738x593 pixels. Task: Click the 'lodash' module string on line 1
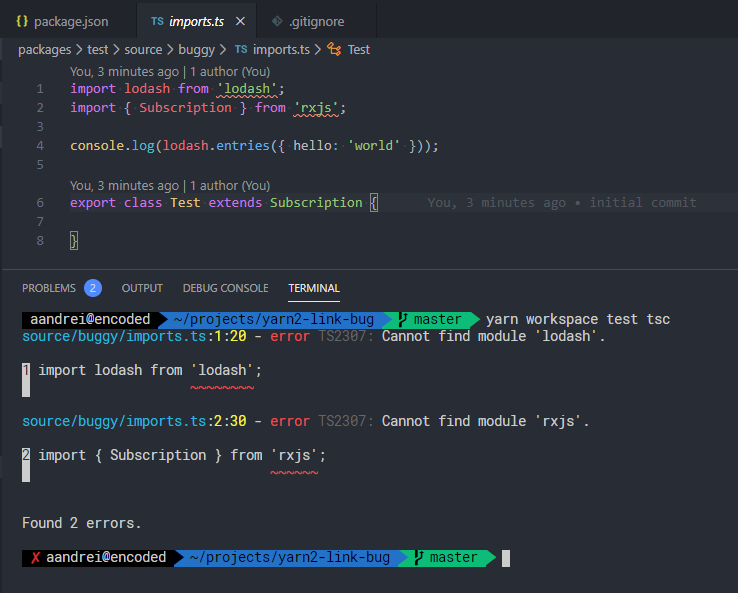[x=247, y=88]
